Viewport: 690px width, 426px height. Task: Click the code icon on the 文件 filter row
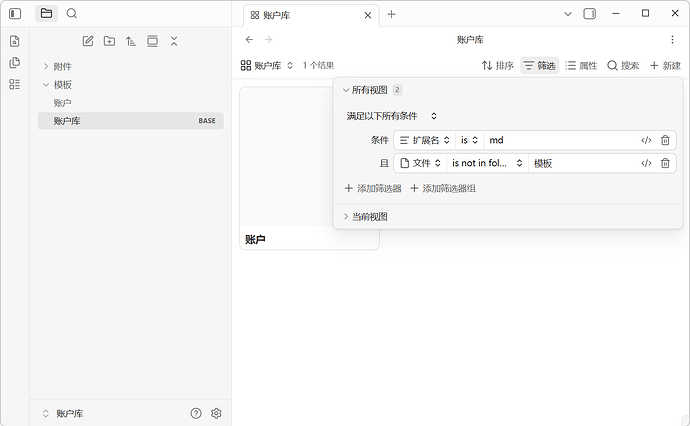[646, 163]
